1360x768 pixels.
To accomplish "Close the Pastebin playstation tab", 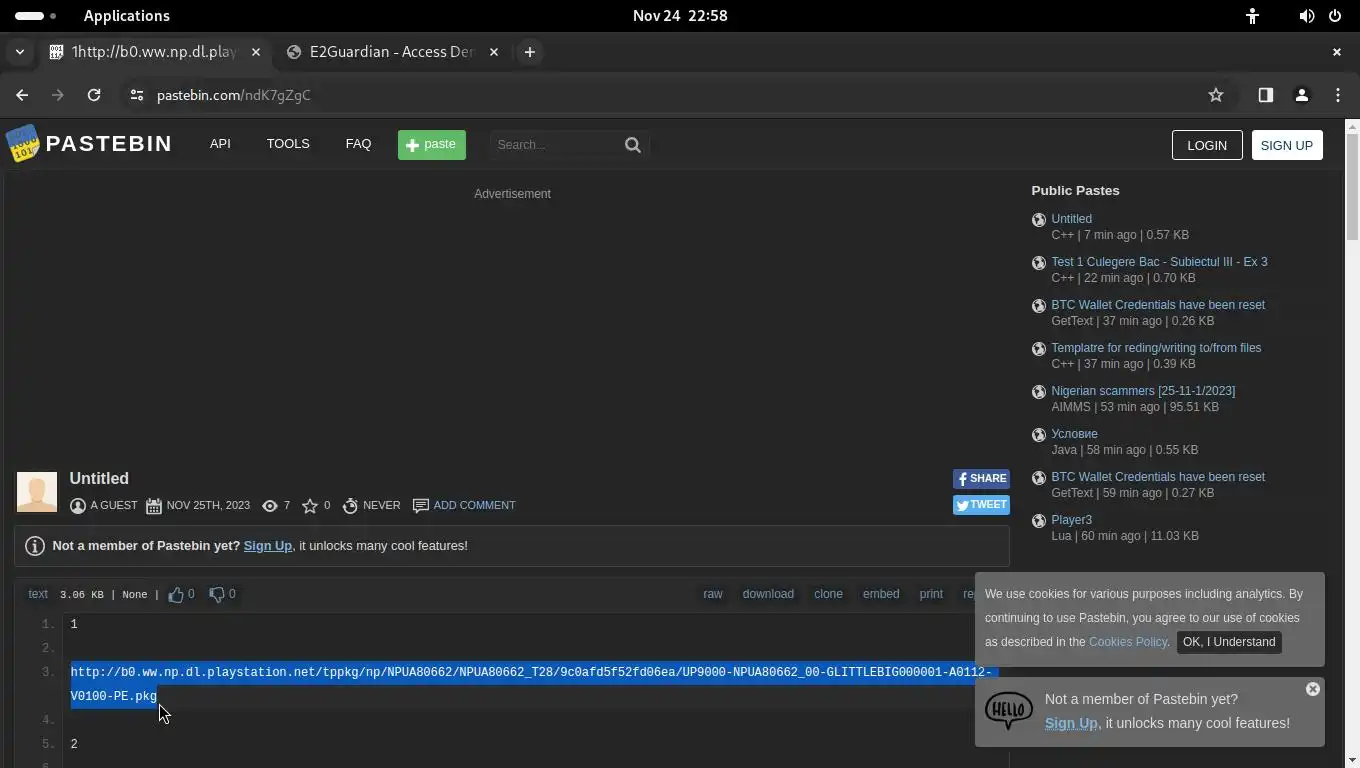I will (256, 52).
